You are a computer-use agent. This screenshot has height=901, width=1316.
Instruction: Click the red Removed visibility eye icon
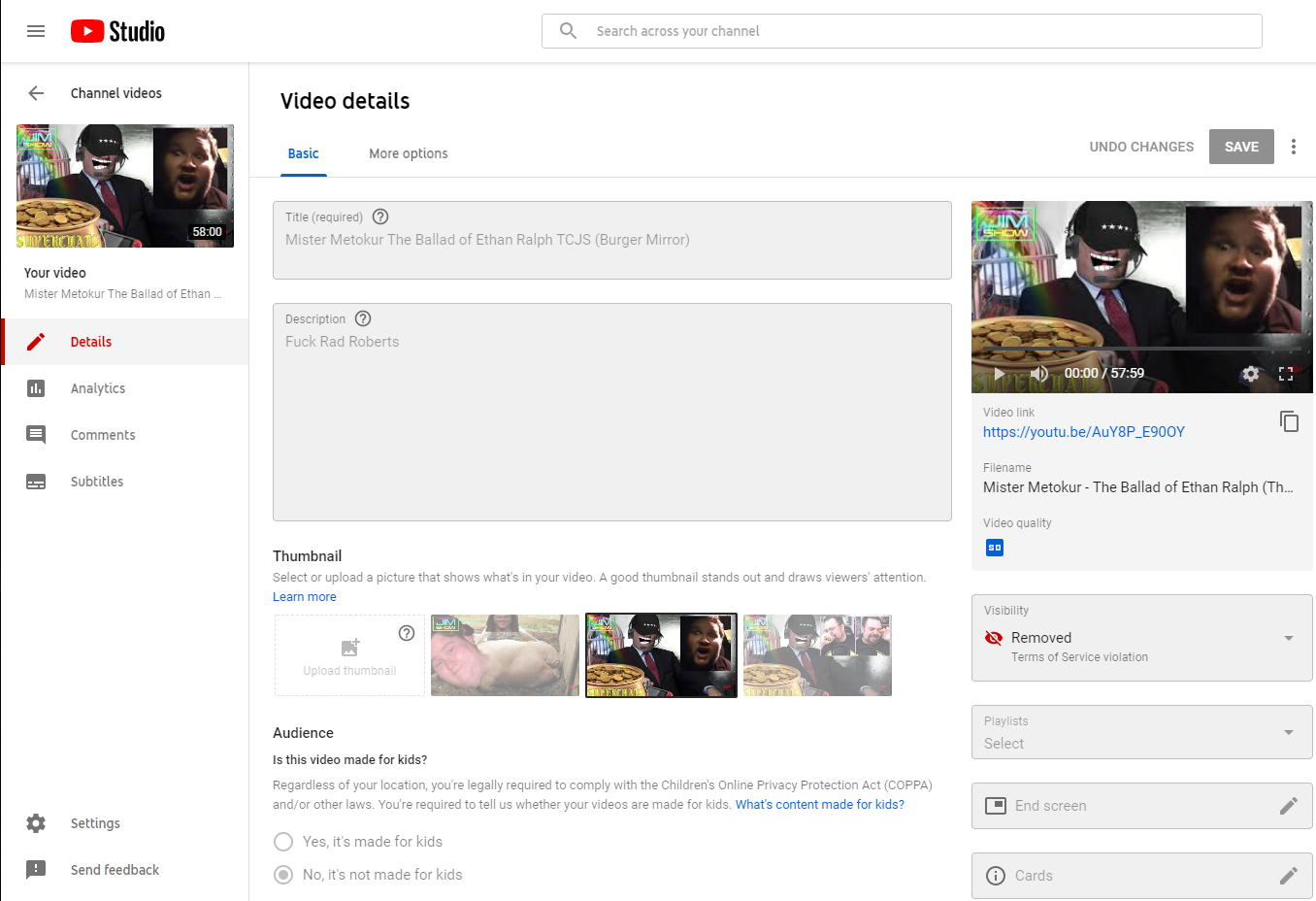click(x=994, y=638)
